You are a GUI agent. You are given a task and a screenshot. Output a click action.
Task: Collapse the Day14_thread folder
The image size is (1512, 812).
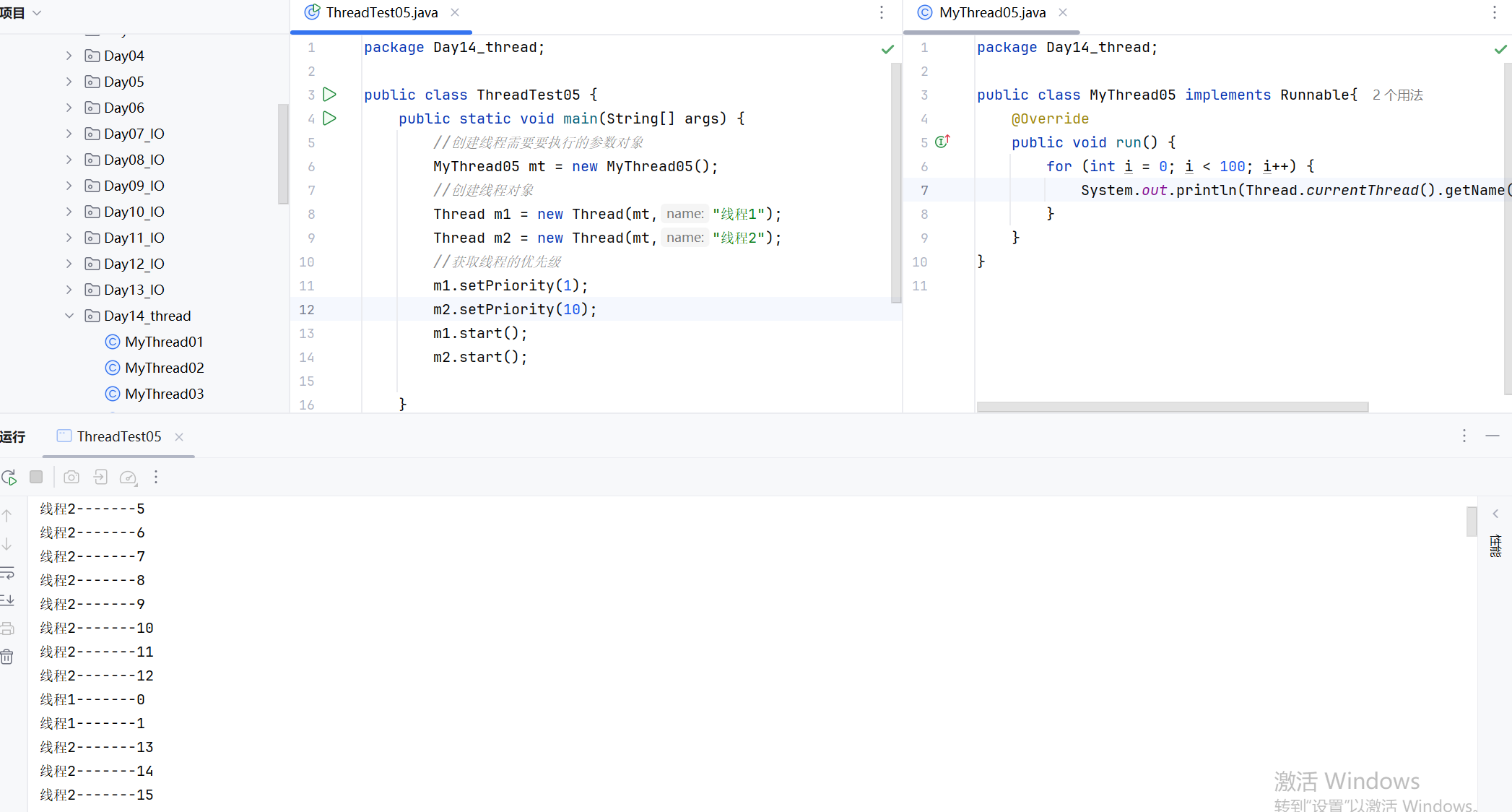click(x=69, y=316)
